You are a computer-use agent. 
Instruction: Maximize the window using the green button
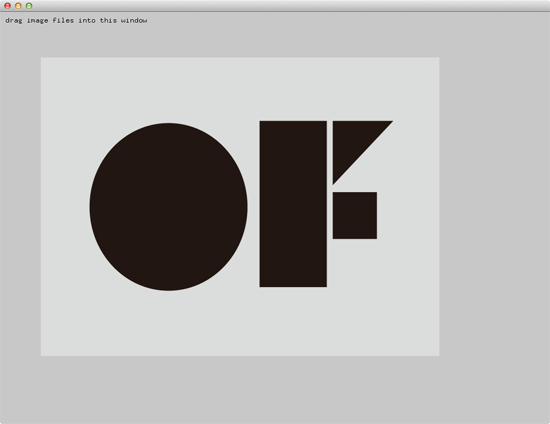click(x=29, y=6)
